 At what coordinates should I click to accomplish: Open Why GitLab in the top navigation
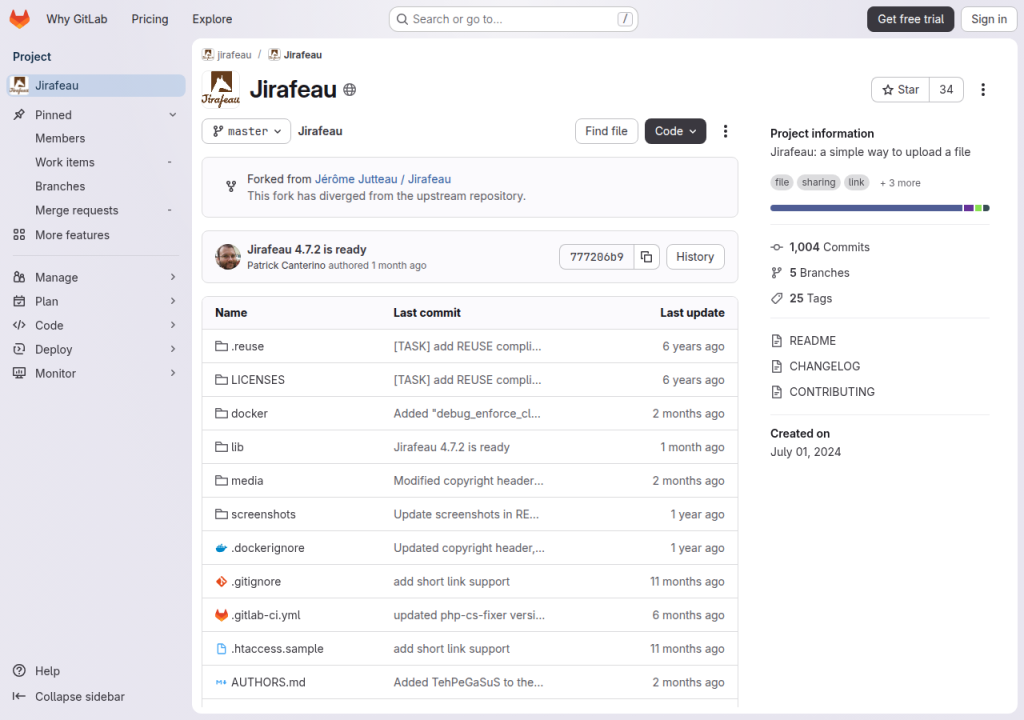point(76,19)
